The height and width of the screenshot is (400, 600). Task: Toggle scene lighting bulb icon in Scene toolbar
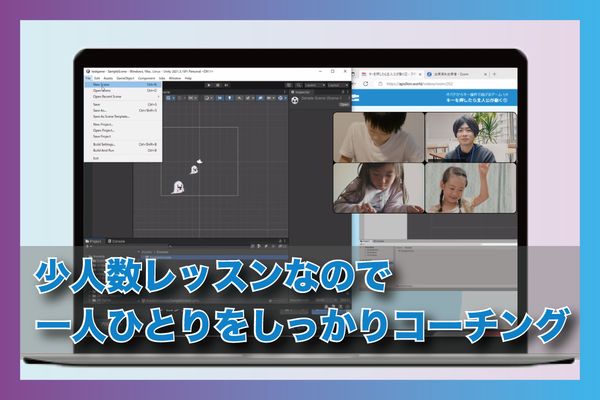click(x=230, y=98)
